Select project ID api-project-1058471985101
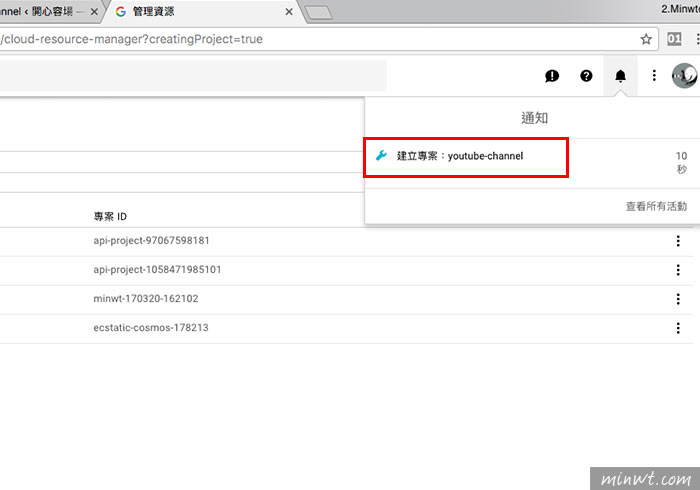This screenshot has height=490, width=700. (x=157, y=270)
